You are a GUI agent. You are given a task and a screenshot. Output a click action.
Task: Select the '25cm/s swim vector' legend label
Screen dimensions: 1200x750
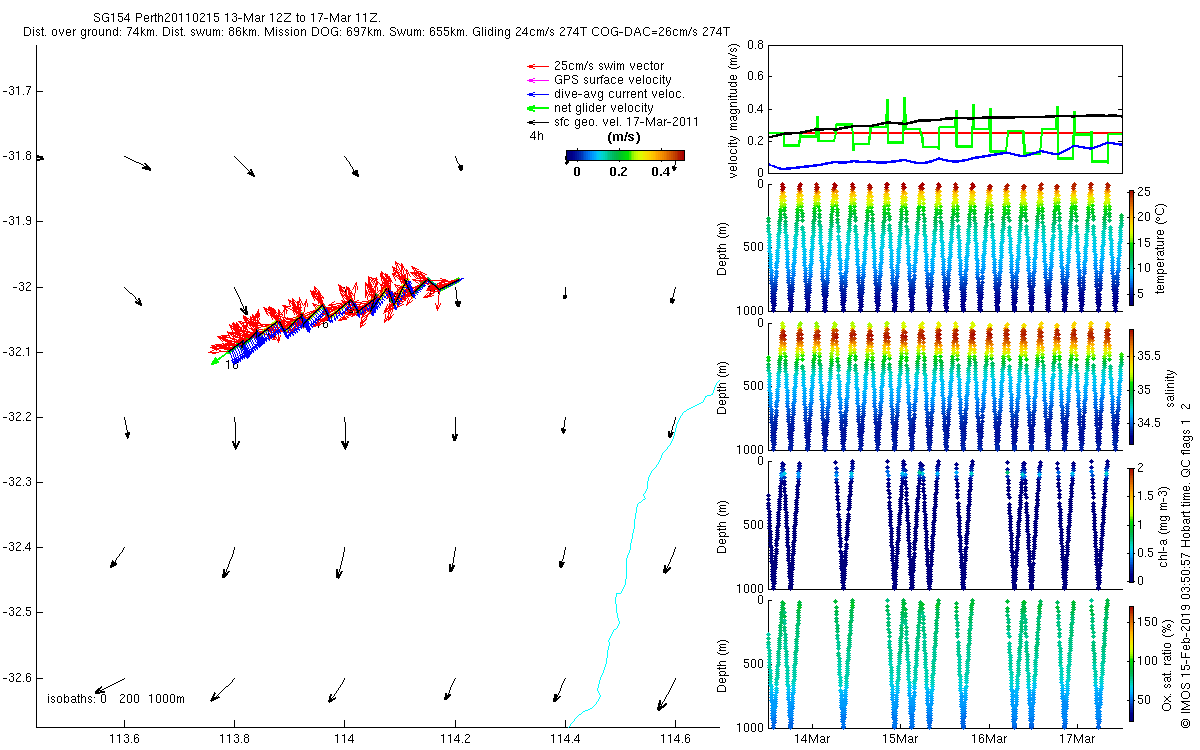(x=607, y=66)
